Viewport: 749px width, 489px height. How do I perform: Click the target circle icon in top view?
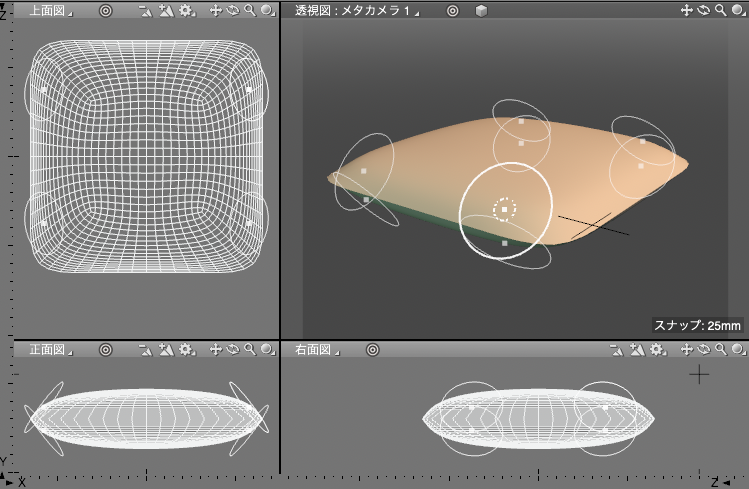tap(105, 10)
